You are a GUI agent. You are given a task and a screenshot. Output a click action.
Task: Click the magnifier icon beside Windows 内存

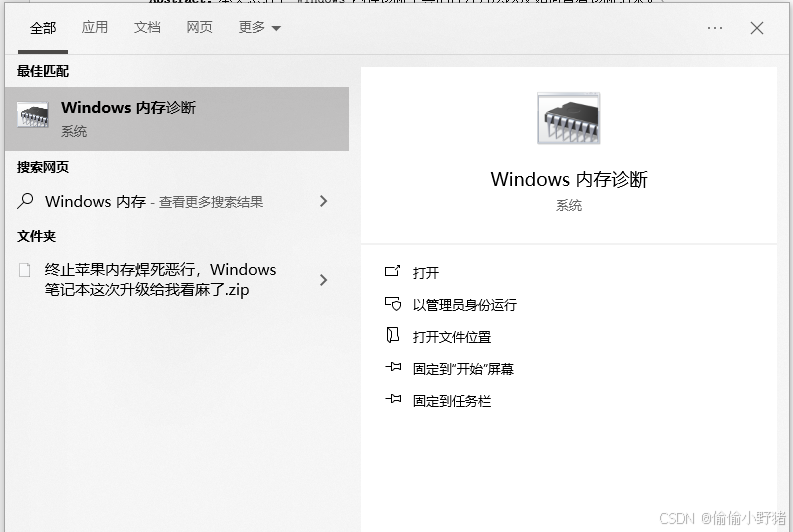pos(25,201)
